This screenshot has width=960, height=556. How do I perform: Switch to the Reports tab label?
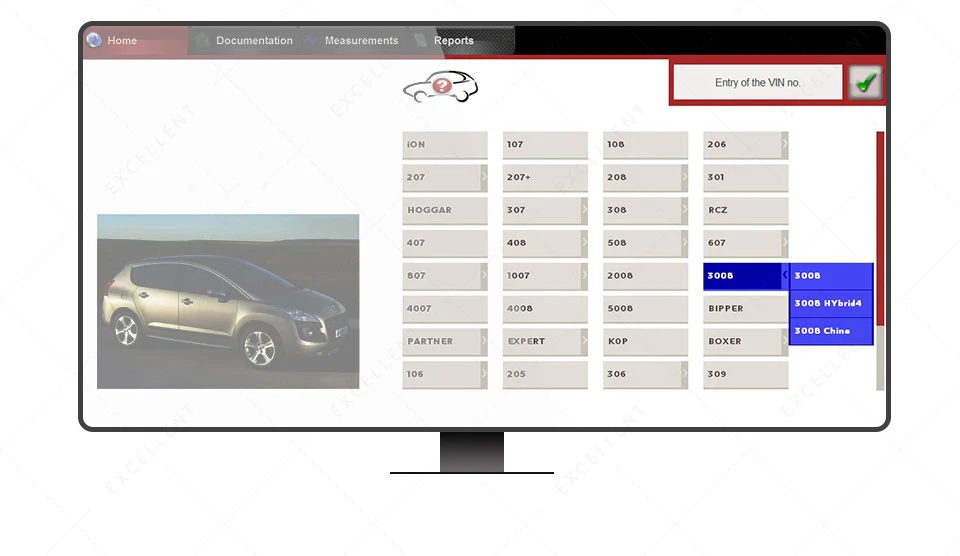(x=454, y=40)
